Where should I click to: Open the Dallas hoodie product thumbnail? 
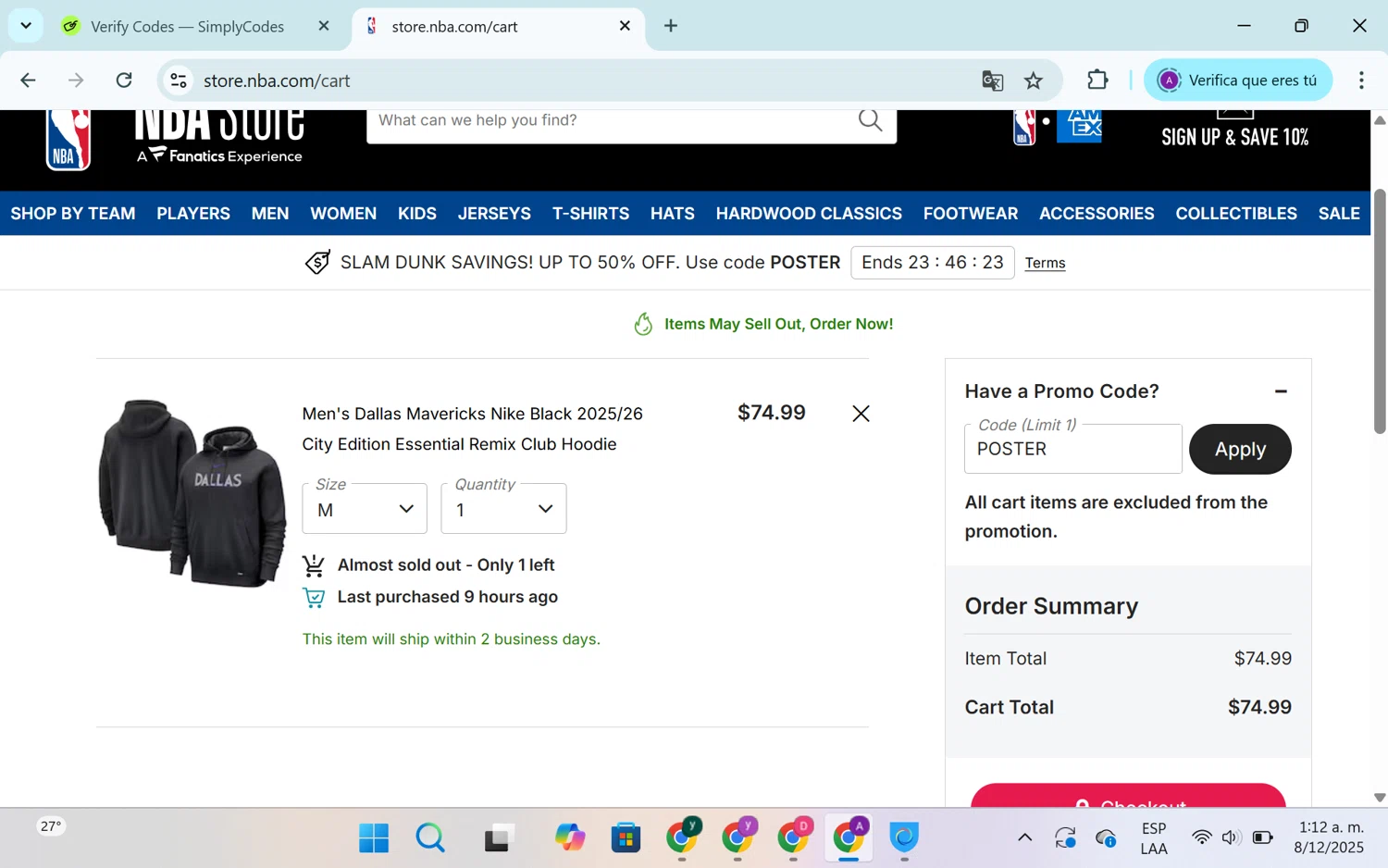(192, 493)
